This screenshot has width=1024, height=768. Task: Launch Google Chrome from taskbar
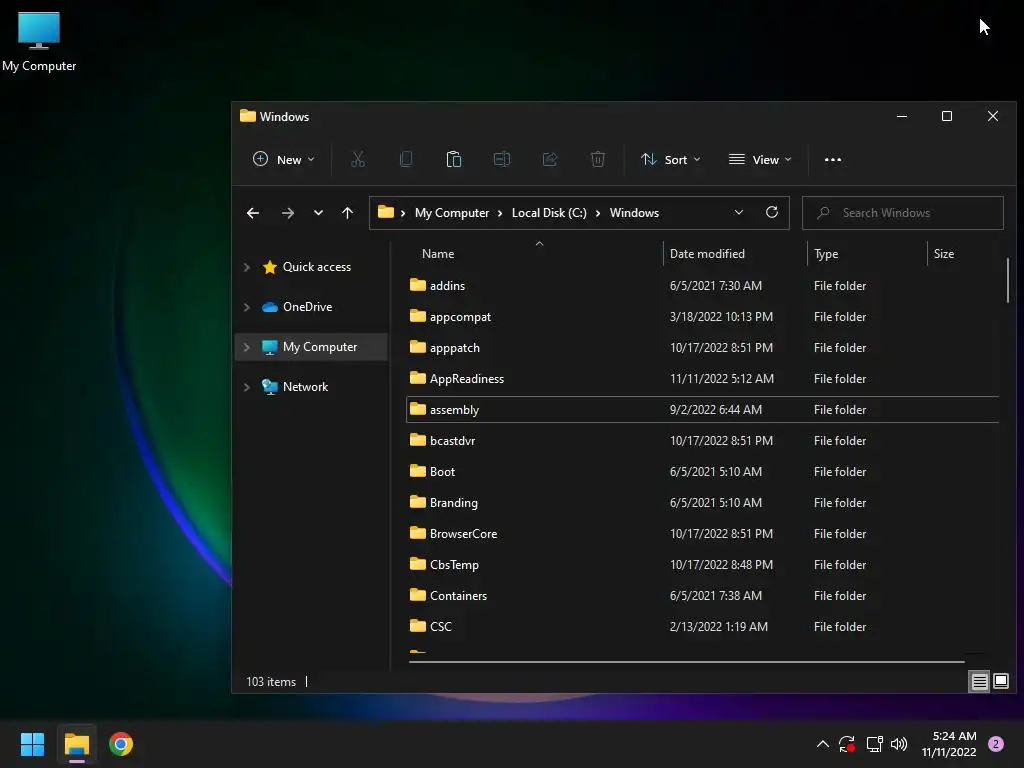pyautogui.click(x=121, y=744)
